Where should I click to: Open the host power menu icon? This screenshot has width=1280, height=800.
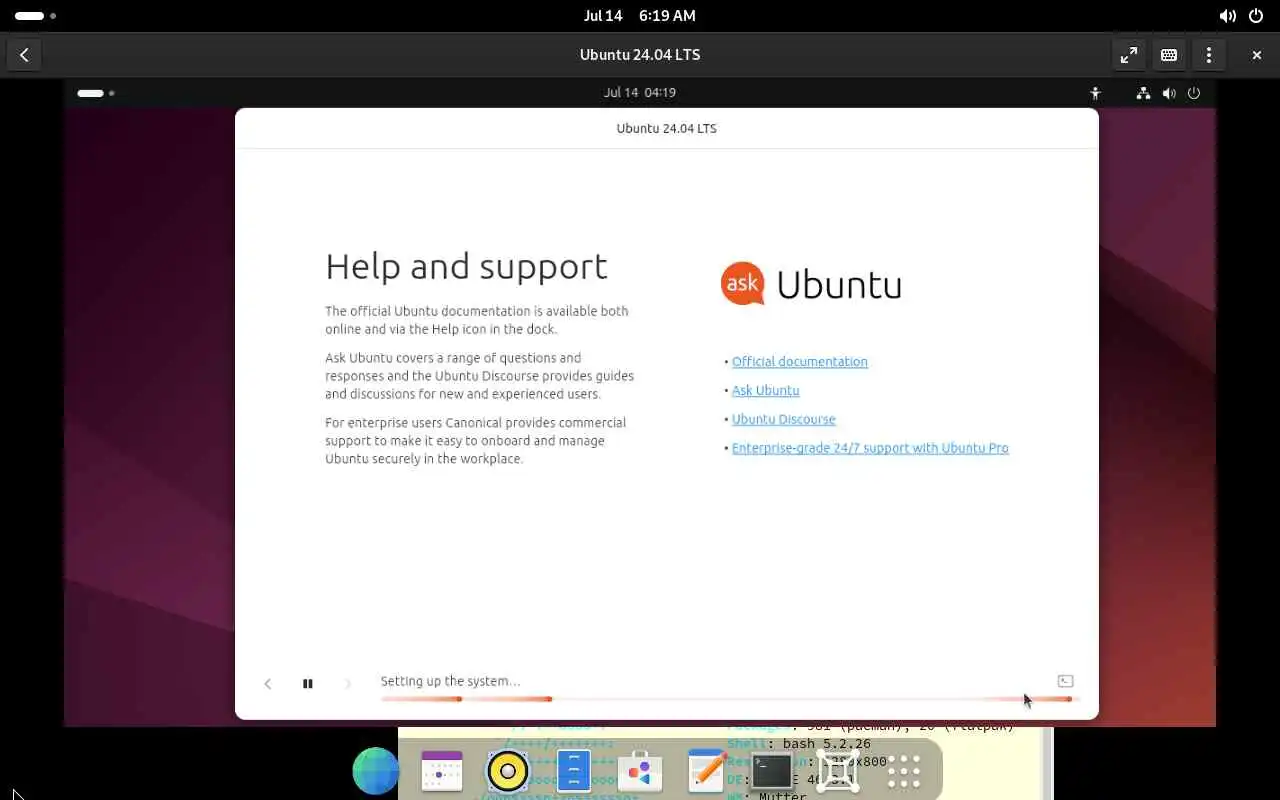[x=1257, y=16]
